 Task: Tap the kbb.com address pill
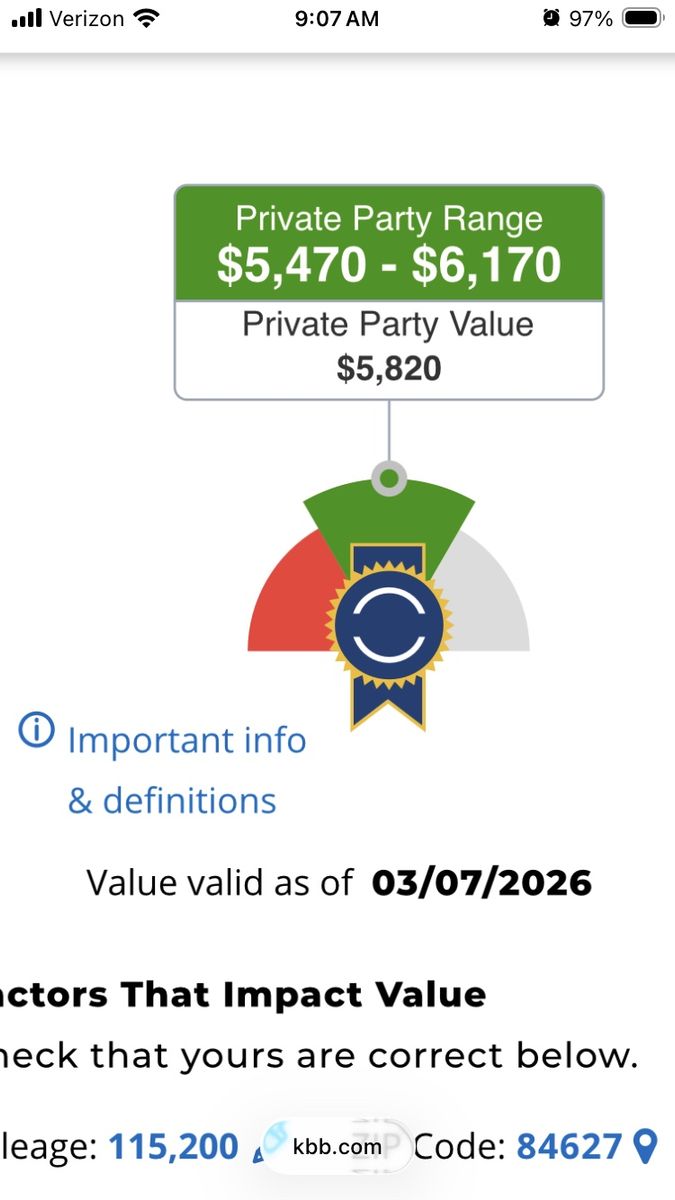pos(337,1146)
